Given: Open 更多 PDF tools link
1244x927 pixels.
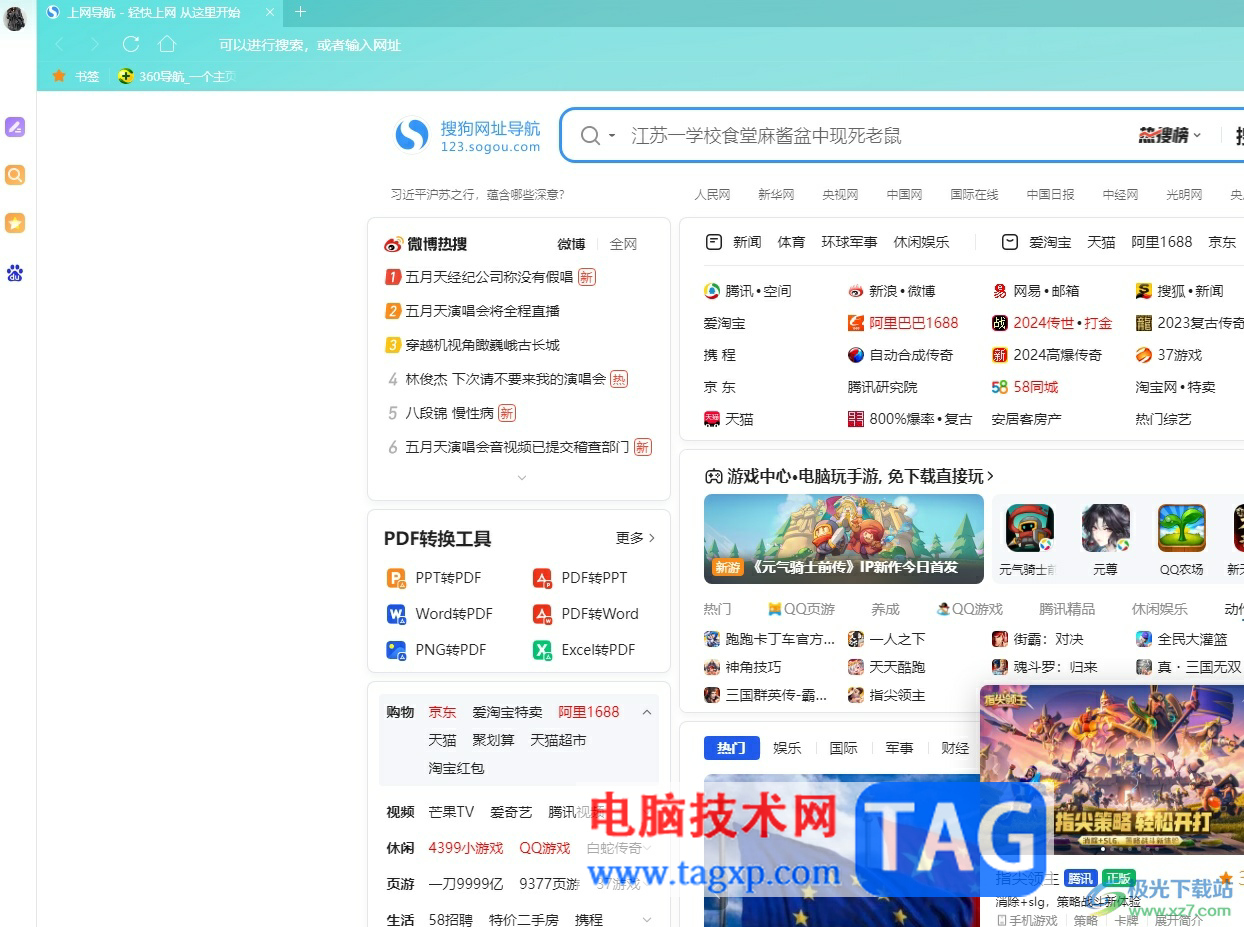Looking at the screenshot, I should coord(636,538).
